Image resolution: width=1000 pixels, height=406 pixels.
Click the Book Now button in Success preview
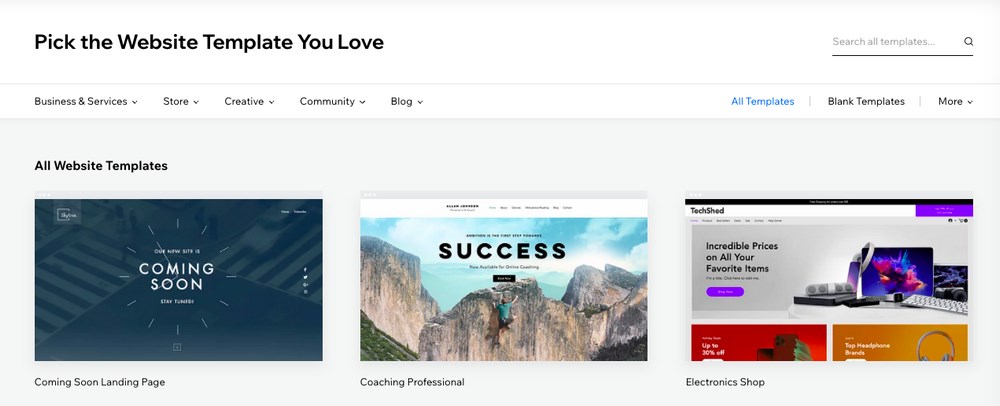tap(504, 279)
